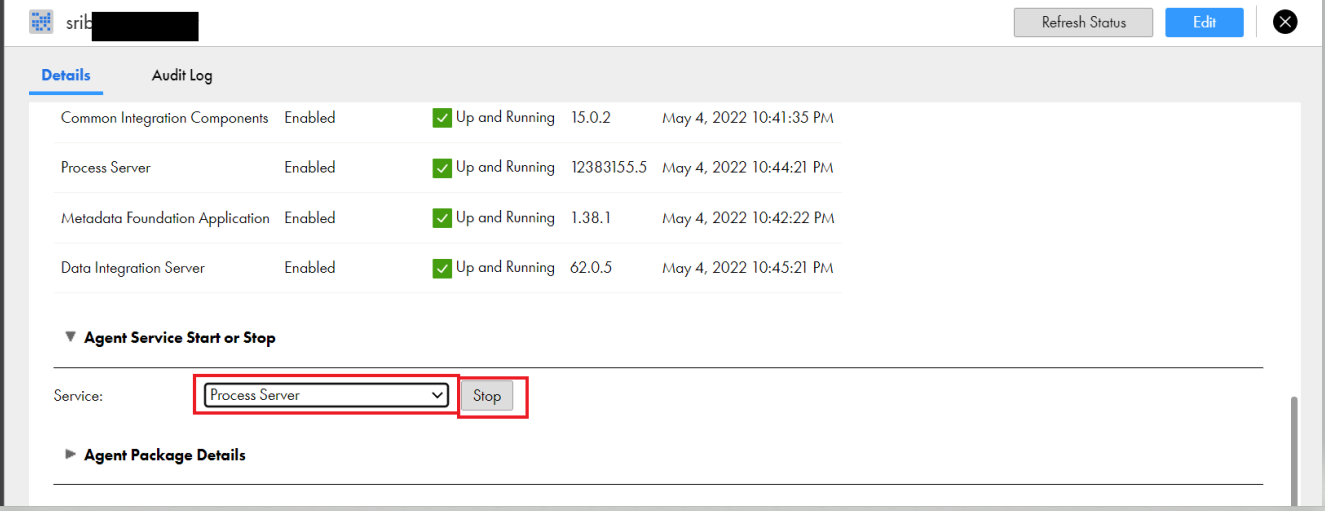Stop the selected Process Server service
Viewport: 1325px width, 511px height.
tap(487, 396)
